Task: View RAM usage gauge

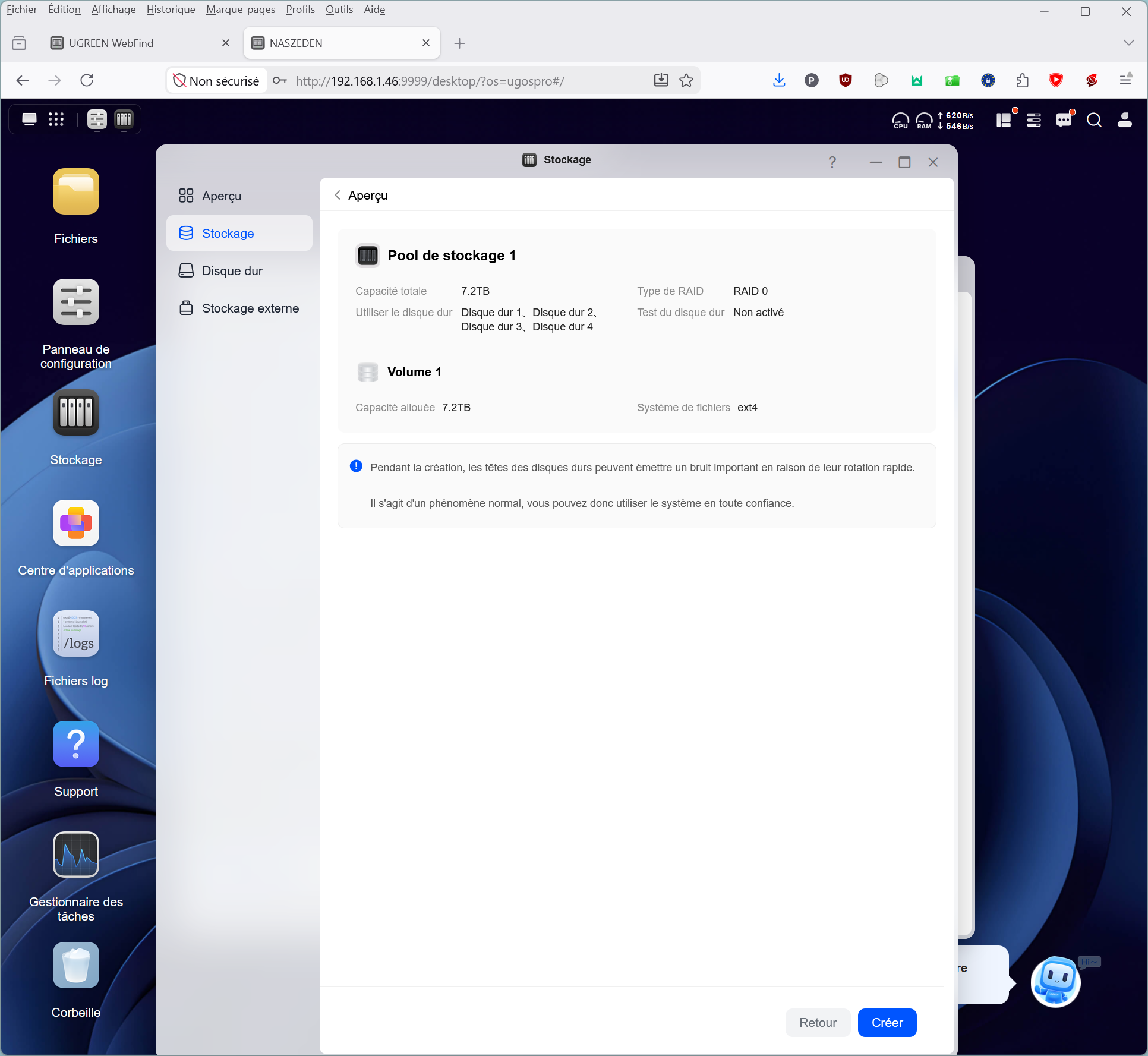Action: [x=924, y=121]
